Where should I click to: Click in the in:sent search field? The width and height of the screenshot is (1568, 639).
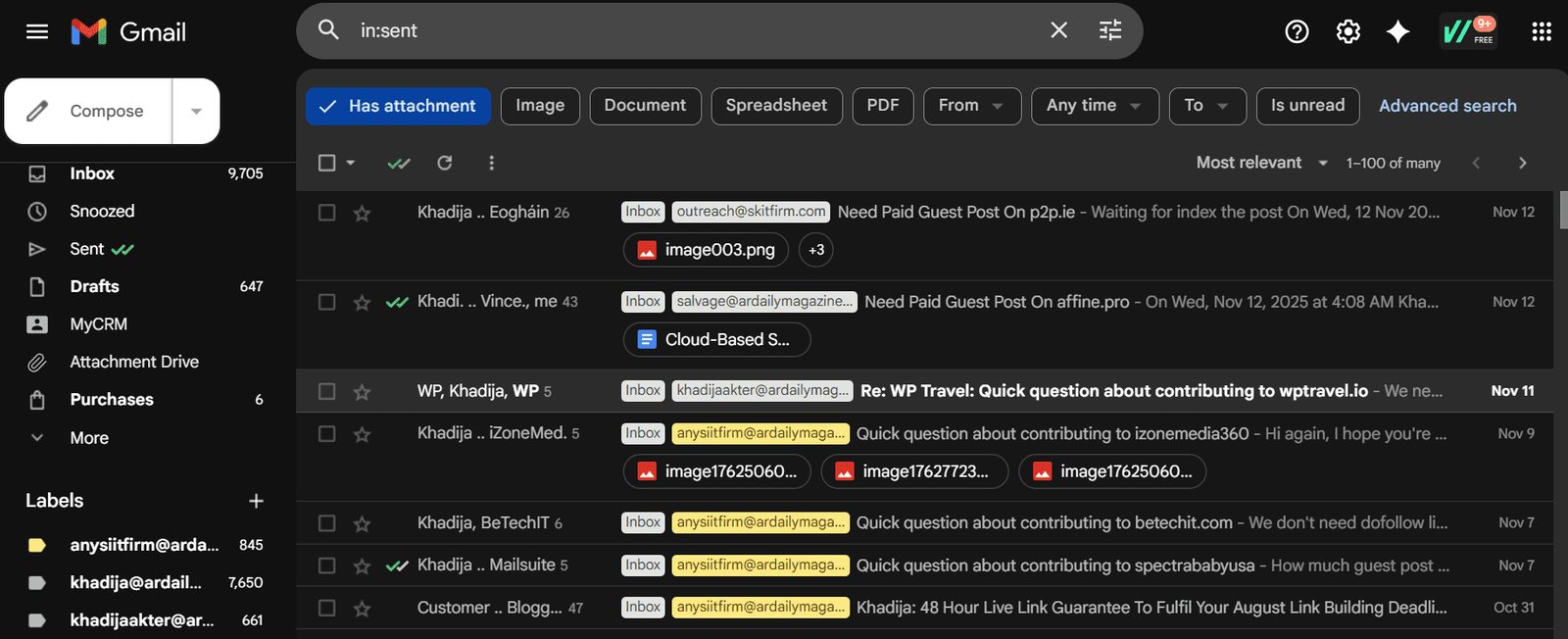[x=696, y=30]
